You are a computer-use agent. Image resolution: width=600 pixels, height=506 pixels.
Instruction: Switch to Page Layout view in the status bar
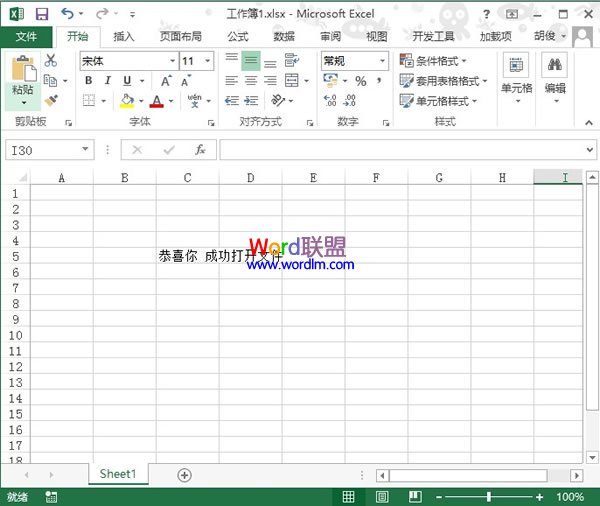[382, 497]
